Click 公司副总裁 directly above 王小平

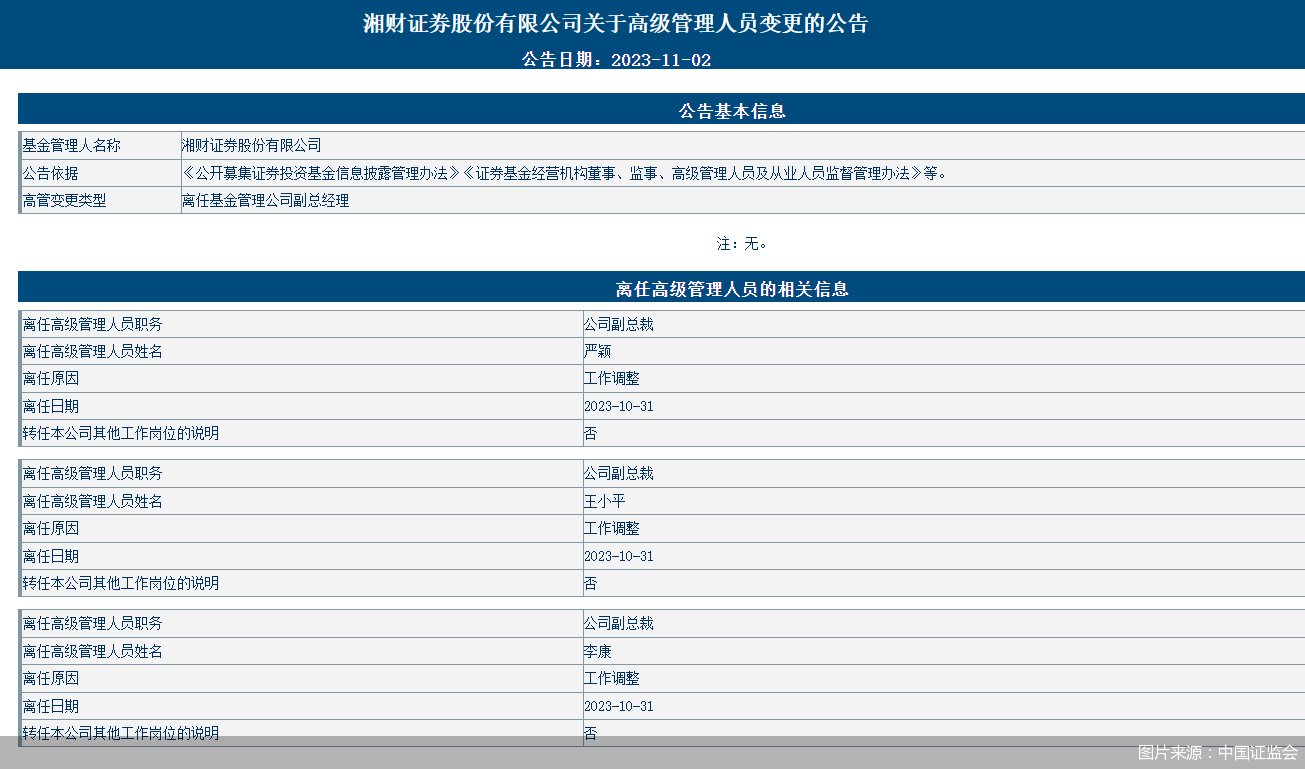619,474
